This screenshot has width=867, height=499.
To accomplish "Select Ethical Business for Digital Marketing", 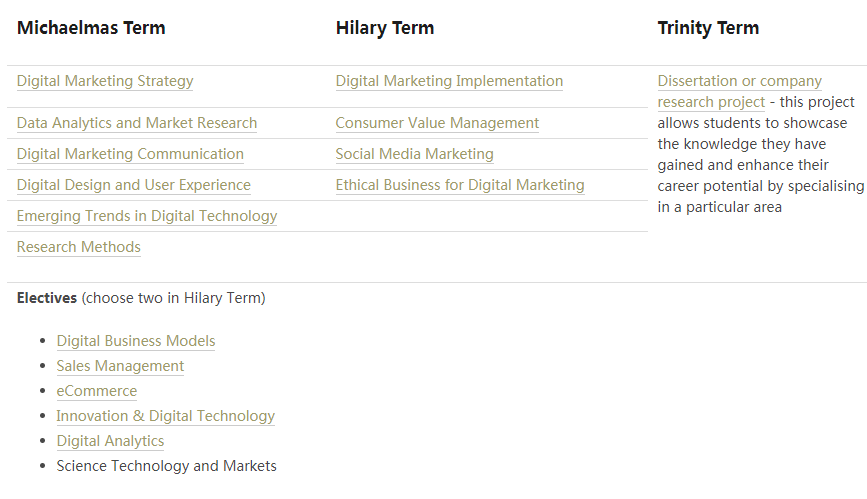I will 460,185.
